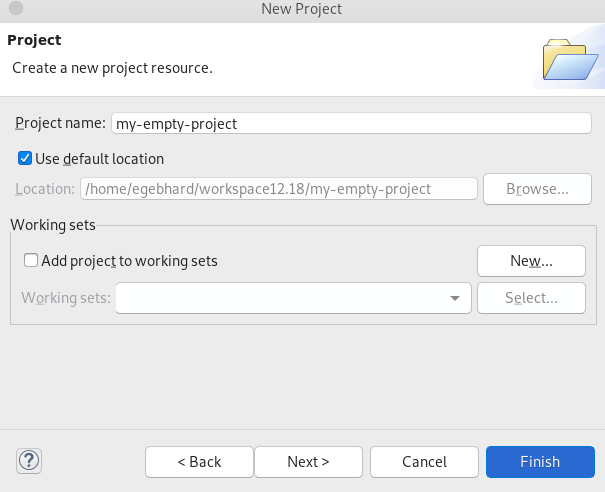Click the help question mark icon
This screenshot has height=492, width=605.
point(29,461)
